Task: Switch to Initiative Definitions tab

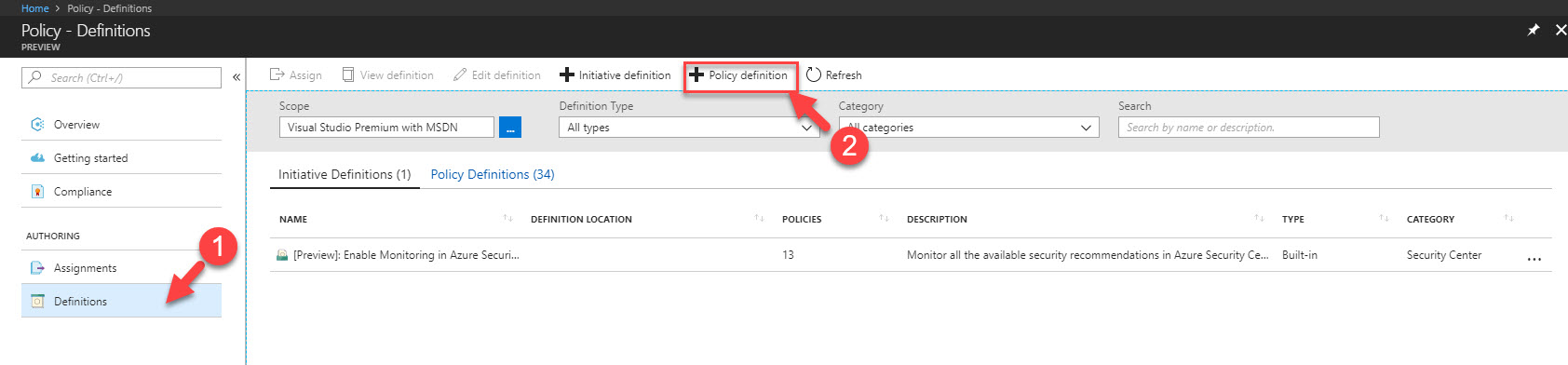Action: click(345, 175)
